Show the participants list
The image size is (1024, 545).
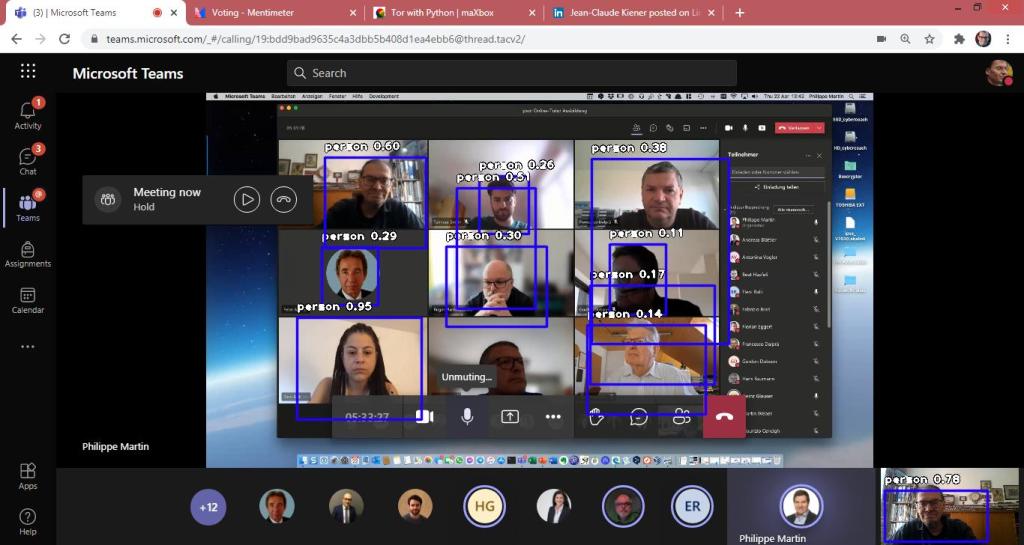(682, 417)
